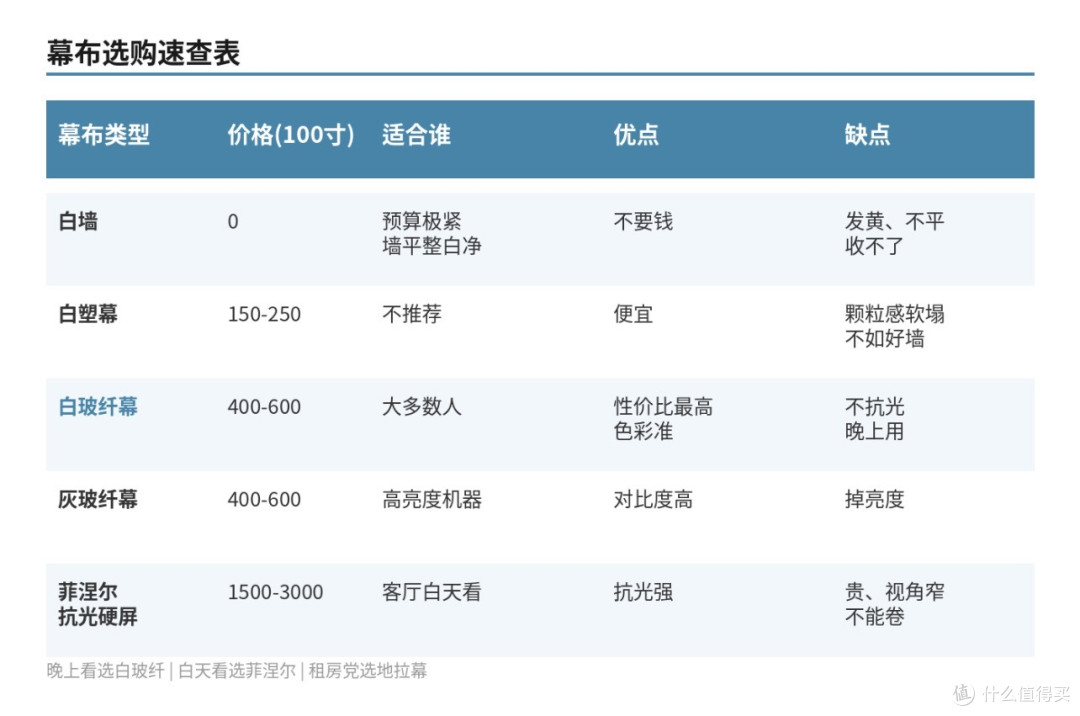The height and width of the screenshot is (716, 1080).
Task: Click the 适合谁 column header
Action: coord(416,134)
